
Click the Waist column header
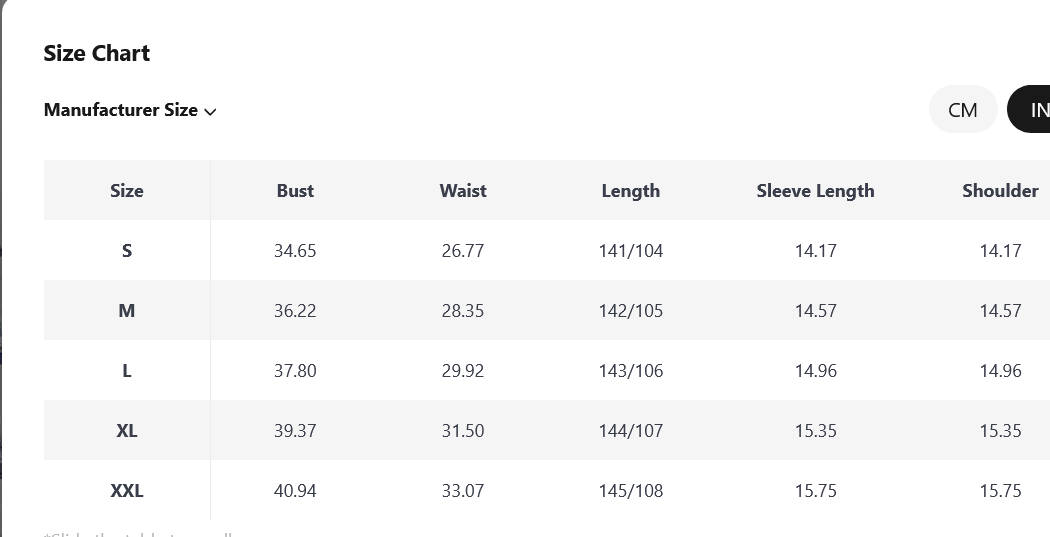pos(463,191)
